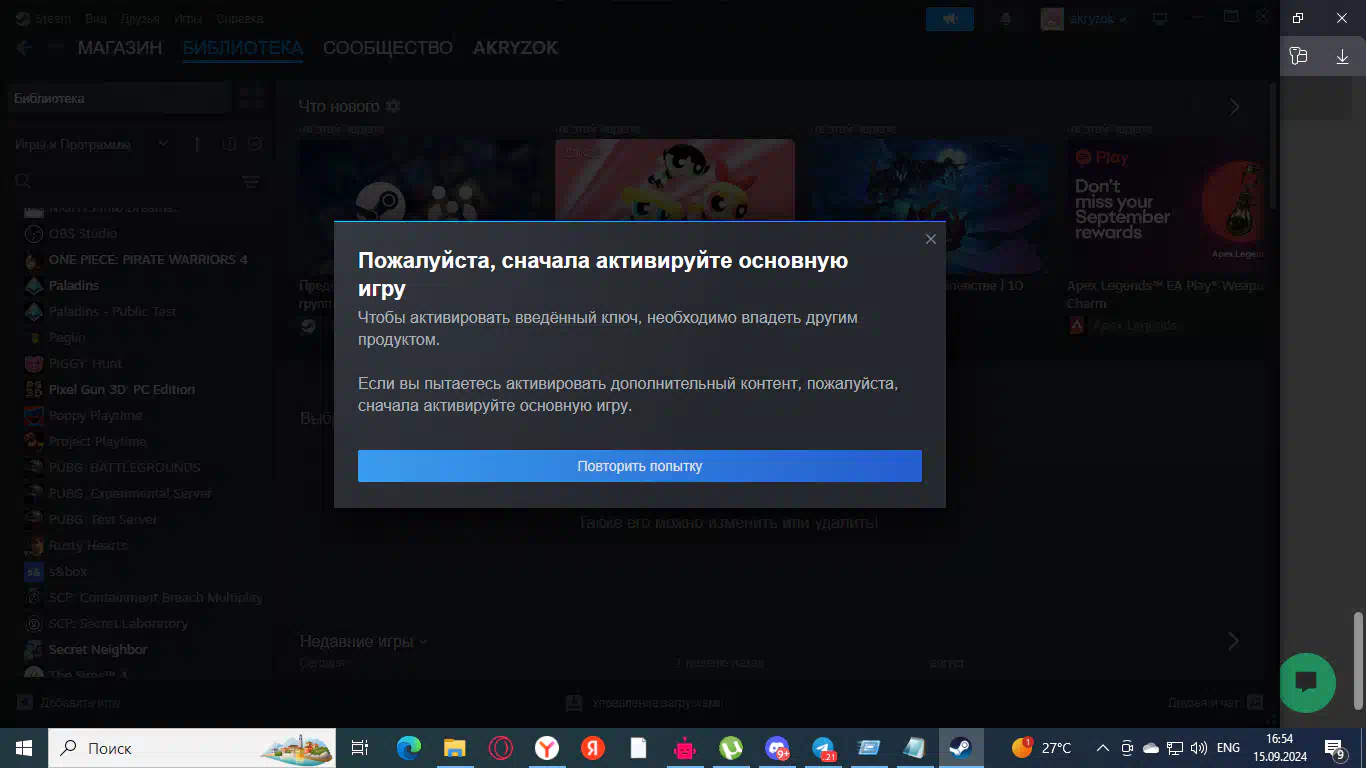Click the library search field
Image resolution: width=1366 pixels, height=768 pixels.
[x=125, y=181]
